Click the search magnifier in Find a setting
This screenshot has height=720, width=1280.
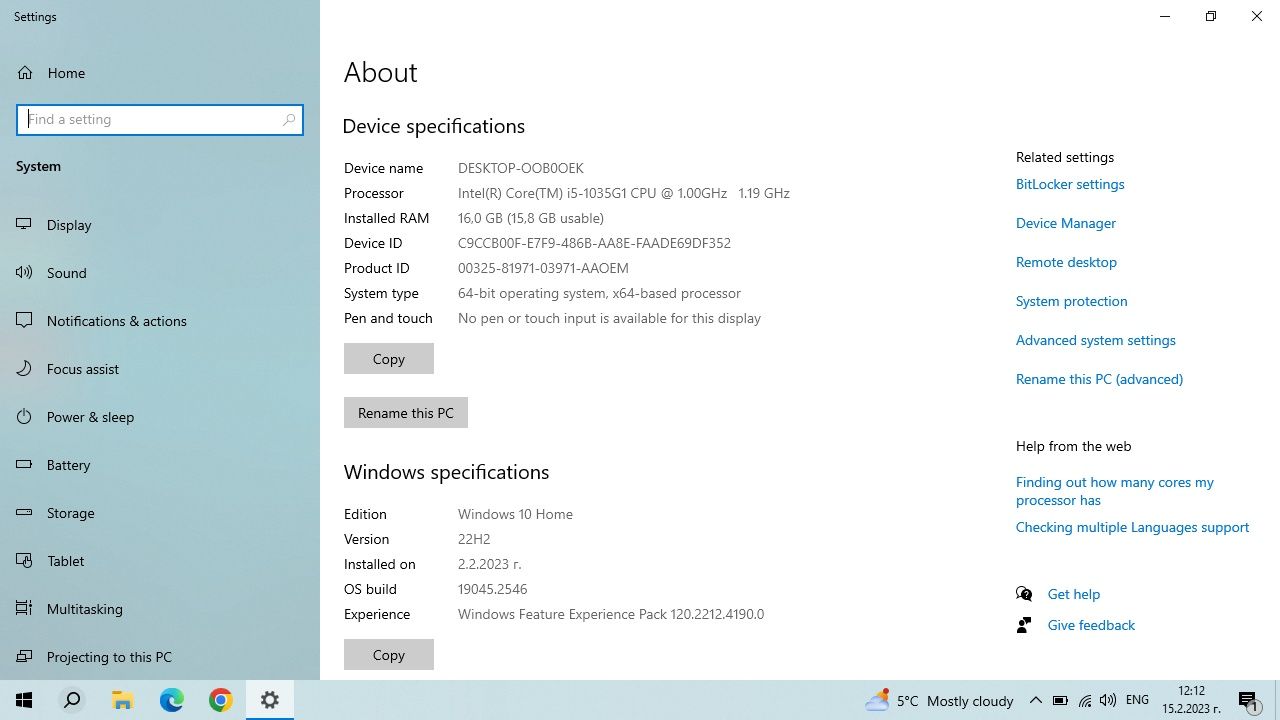pyautogui.click(x=289, y=119)
